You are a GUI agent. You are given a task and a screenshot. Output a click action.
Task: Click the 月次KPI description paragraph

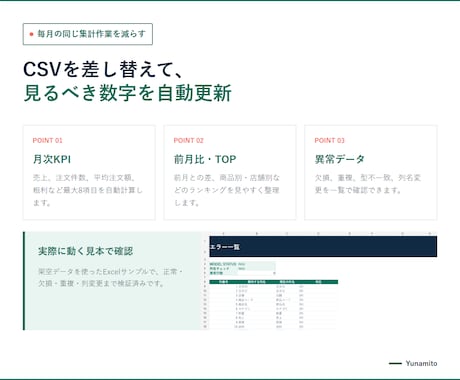(87, 190)
